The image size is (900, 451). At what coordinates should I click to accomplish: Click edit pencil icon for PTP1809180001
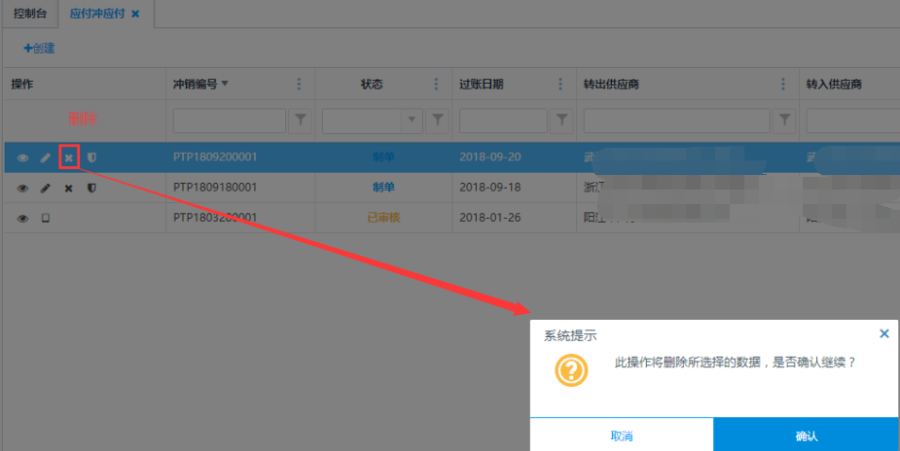click(45, 188)
